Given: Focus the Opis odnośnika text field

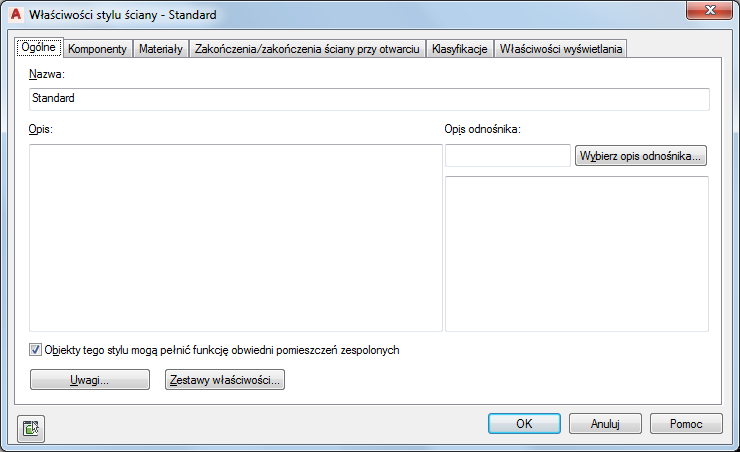Looking at the screenshot, I should coord(507,156).
